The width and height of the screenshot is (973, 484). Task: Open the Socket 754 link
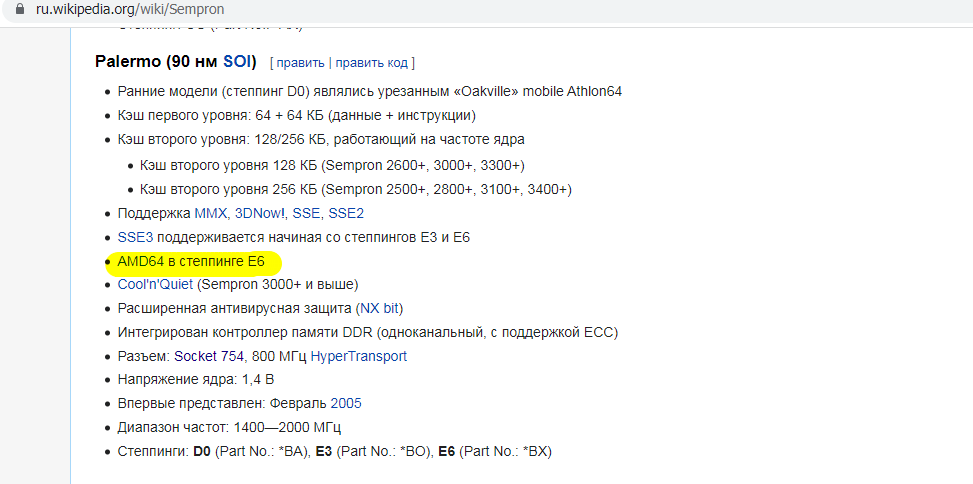[209, 356]
